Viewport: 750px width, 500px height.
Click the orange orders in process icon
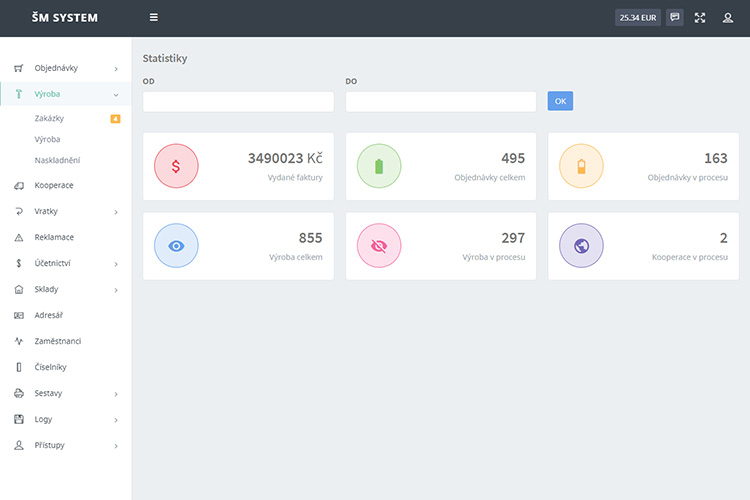581,166
